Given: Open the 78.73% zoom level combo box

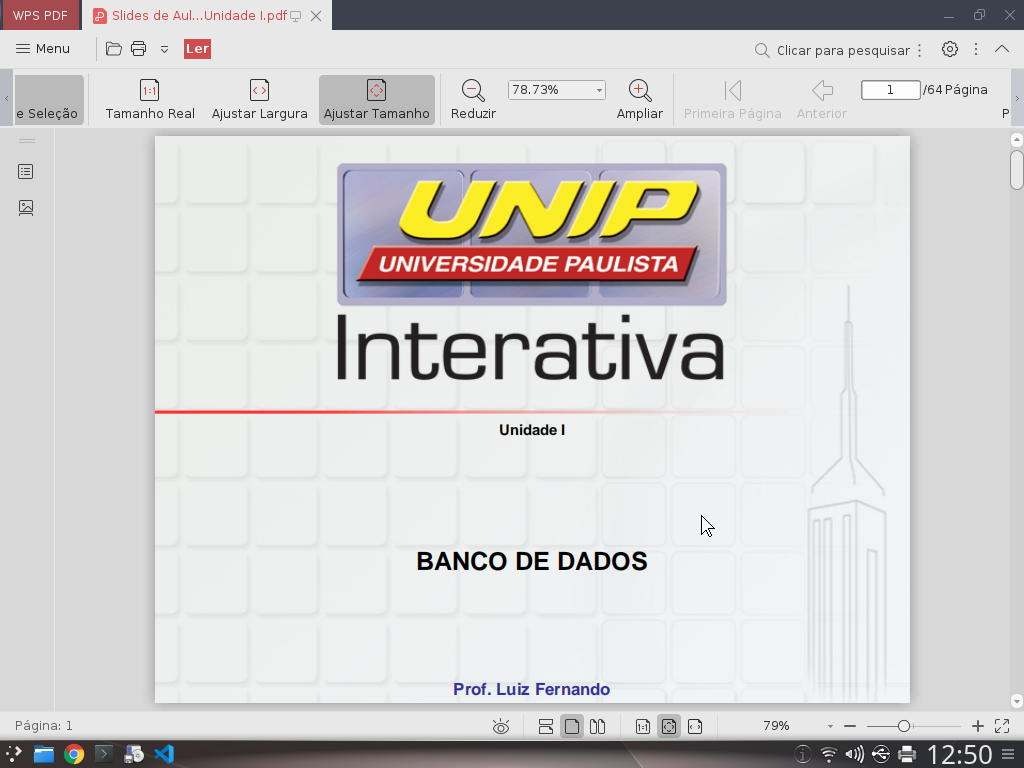Looking at the screenshot, I should coord(556,89).
